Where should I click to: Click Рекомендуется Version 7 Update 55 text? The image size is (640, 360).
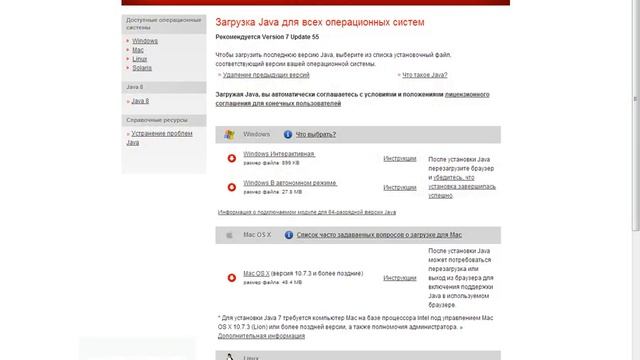click(x=267, y=37)
